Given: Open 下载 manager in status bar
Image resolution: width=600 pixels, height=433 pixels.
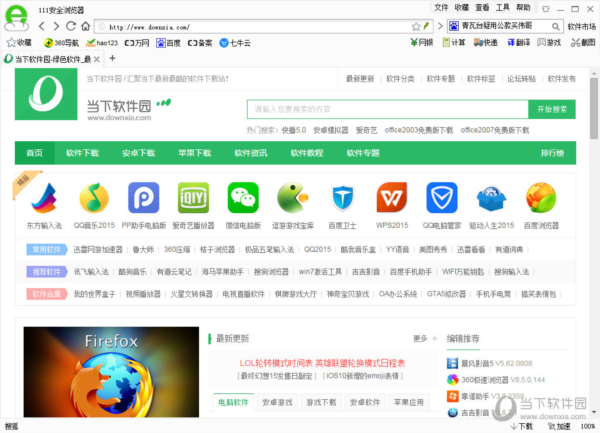Looking at the screenshot, I should pos(522,426).
